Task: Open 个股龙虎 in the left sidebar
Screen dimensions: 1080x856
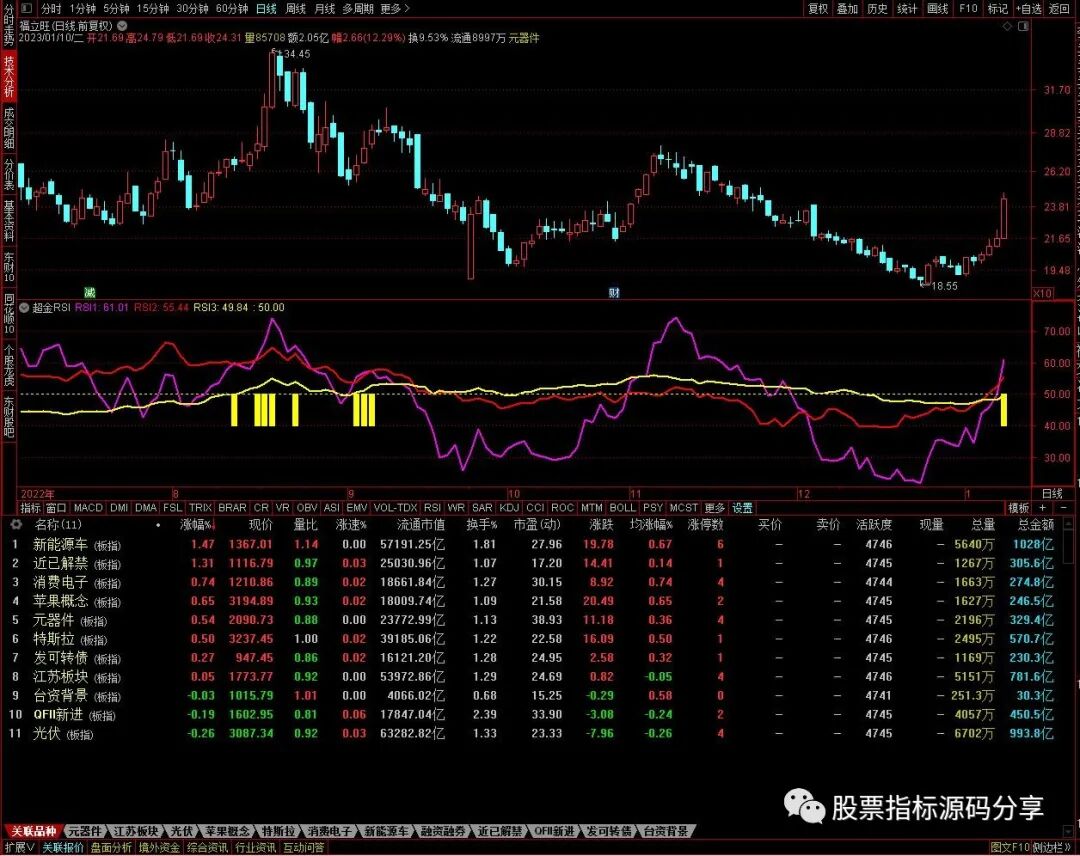Action: pyautogui.click(x=9, y=364)
